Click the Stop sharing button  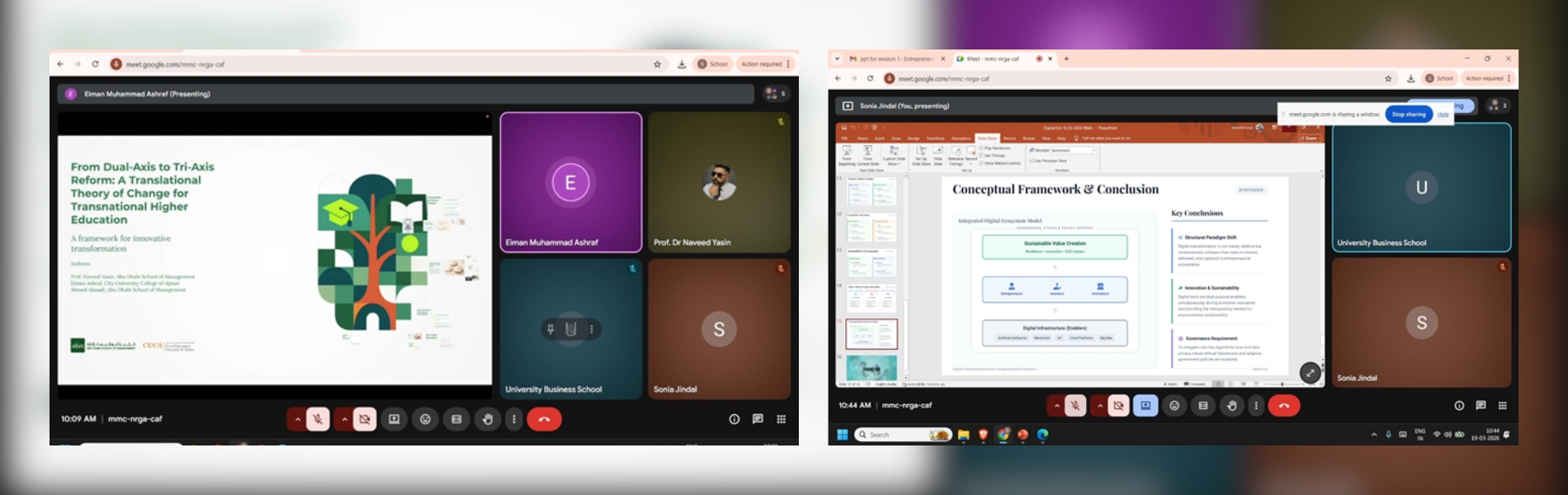(x=1408, y=115)
